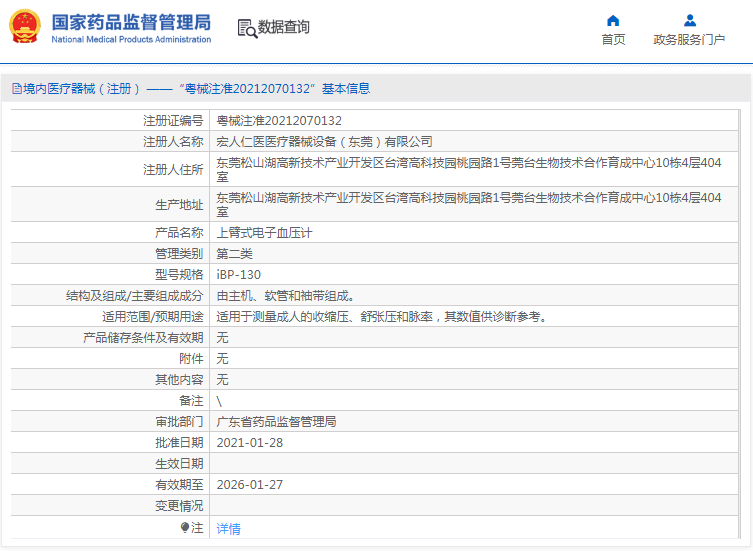Open the 详情 link
The height and width of the screenshot is (551, 753).
[x=229, y=528]
